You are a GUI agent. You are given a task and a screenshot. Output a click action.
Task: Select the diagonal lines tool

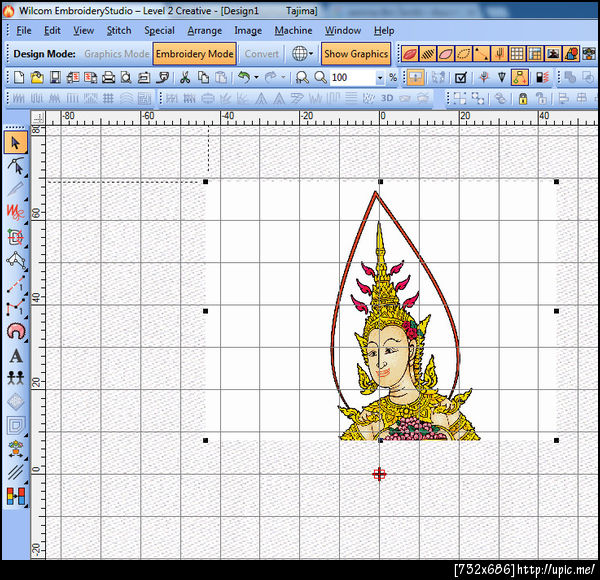(15, 472)
